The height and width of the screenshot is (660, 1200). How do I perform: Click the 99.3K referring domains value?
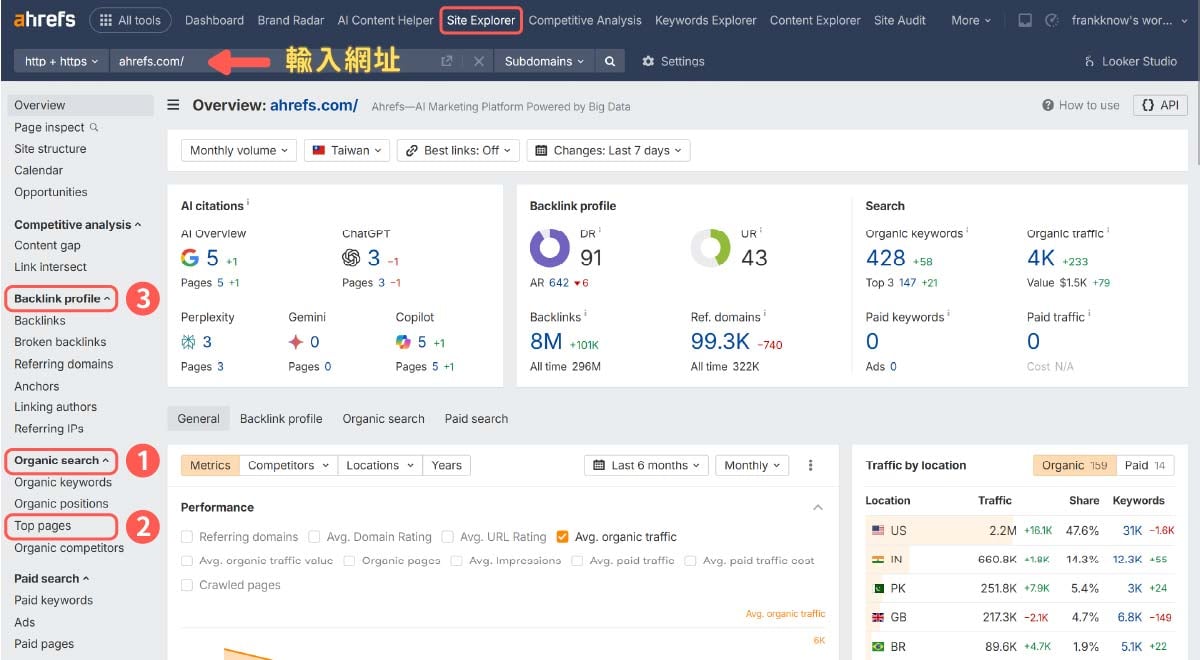(720, 341)
